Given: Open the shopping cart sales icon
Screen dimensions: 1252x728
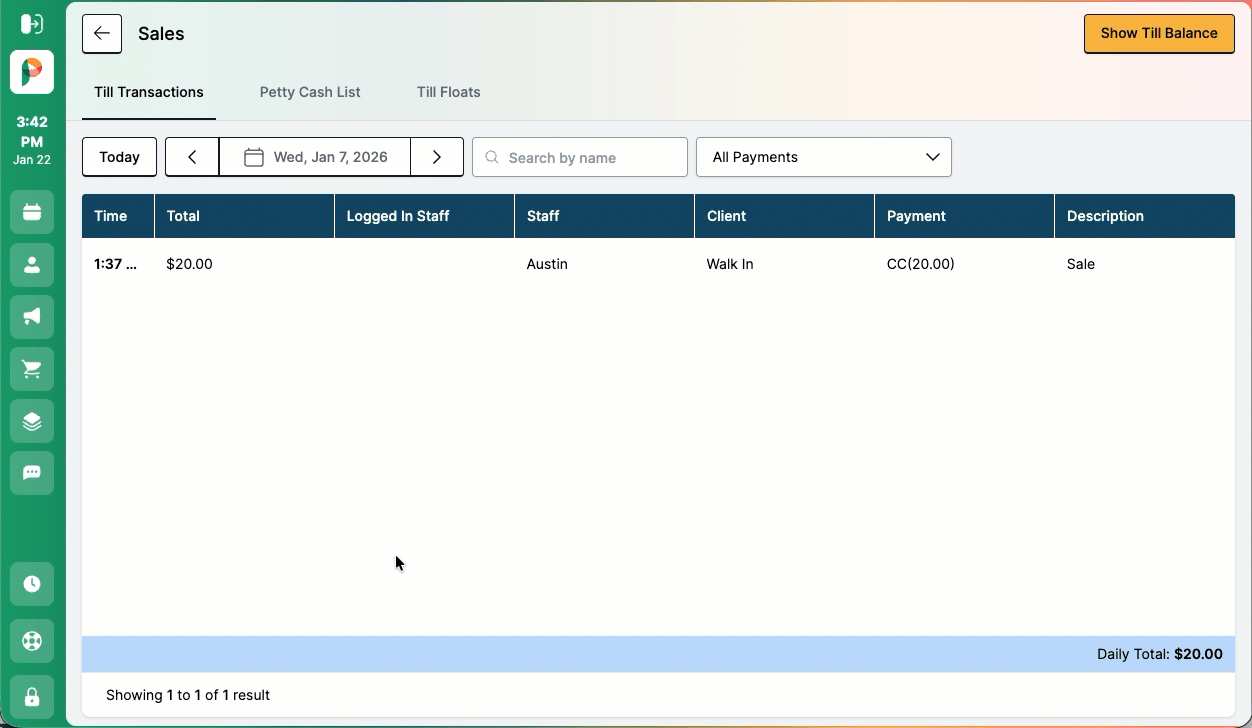Looking at the screenshot, I should pyautogui.click(x=32, y=369).
